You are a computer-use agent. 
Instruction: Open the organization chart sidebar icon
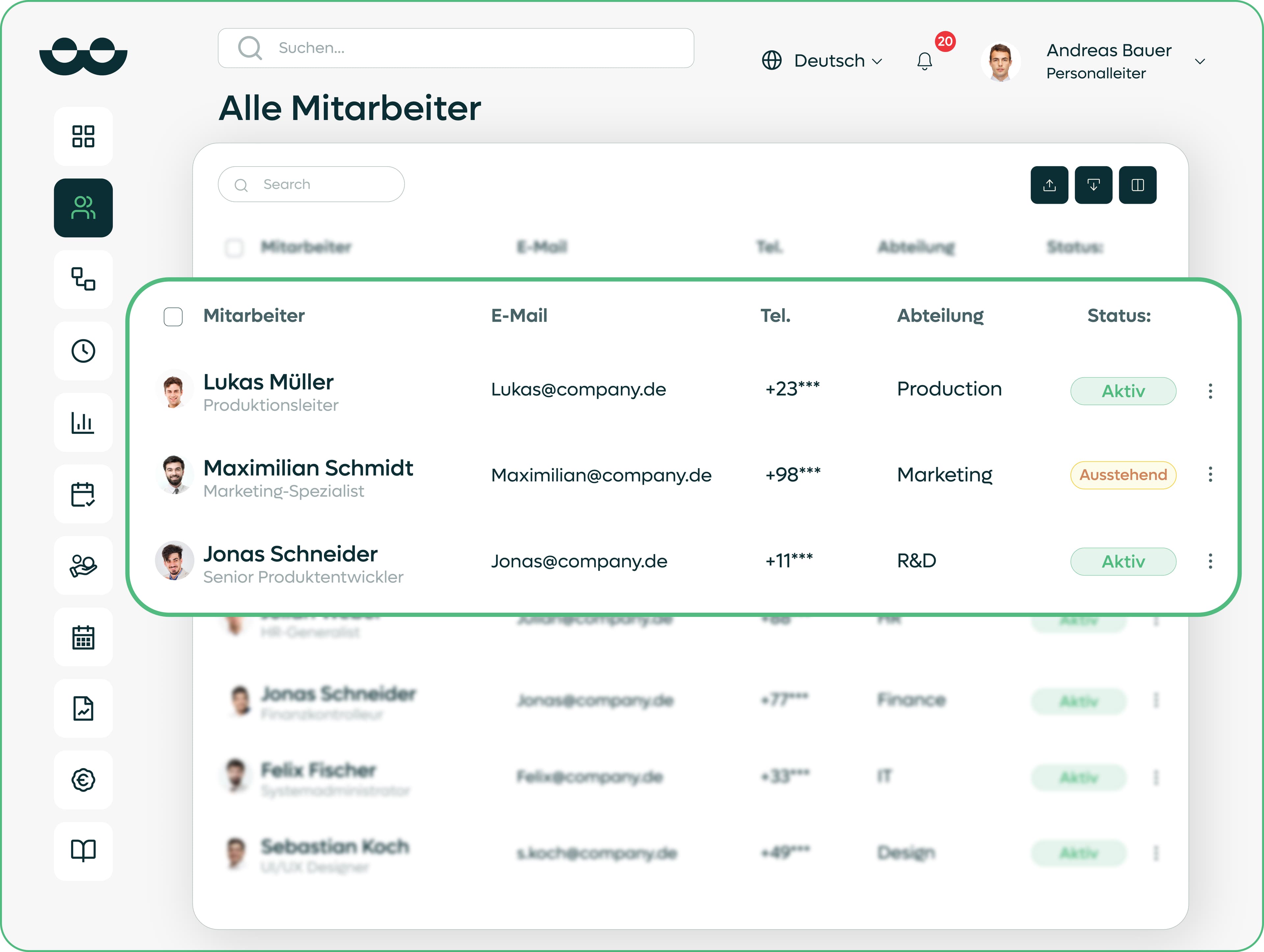pos(83,279)
